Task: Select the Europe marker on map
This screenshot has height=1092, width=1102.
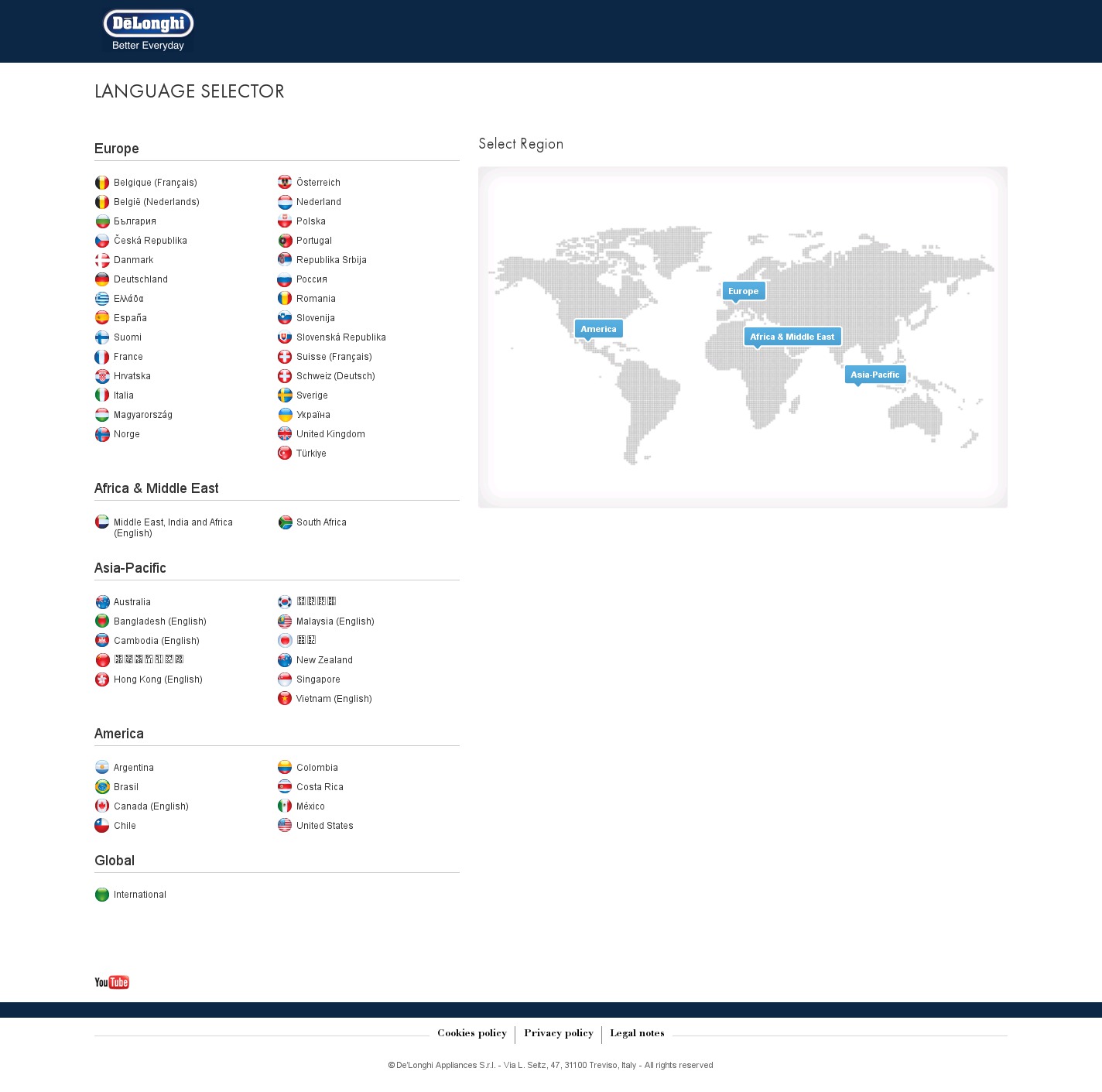Action: pyautogui.click(x=743, y=291)
